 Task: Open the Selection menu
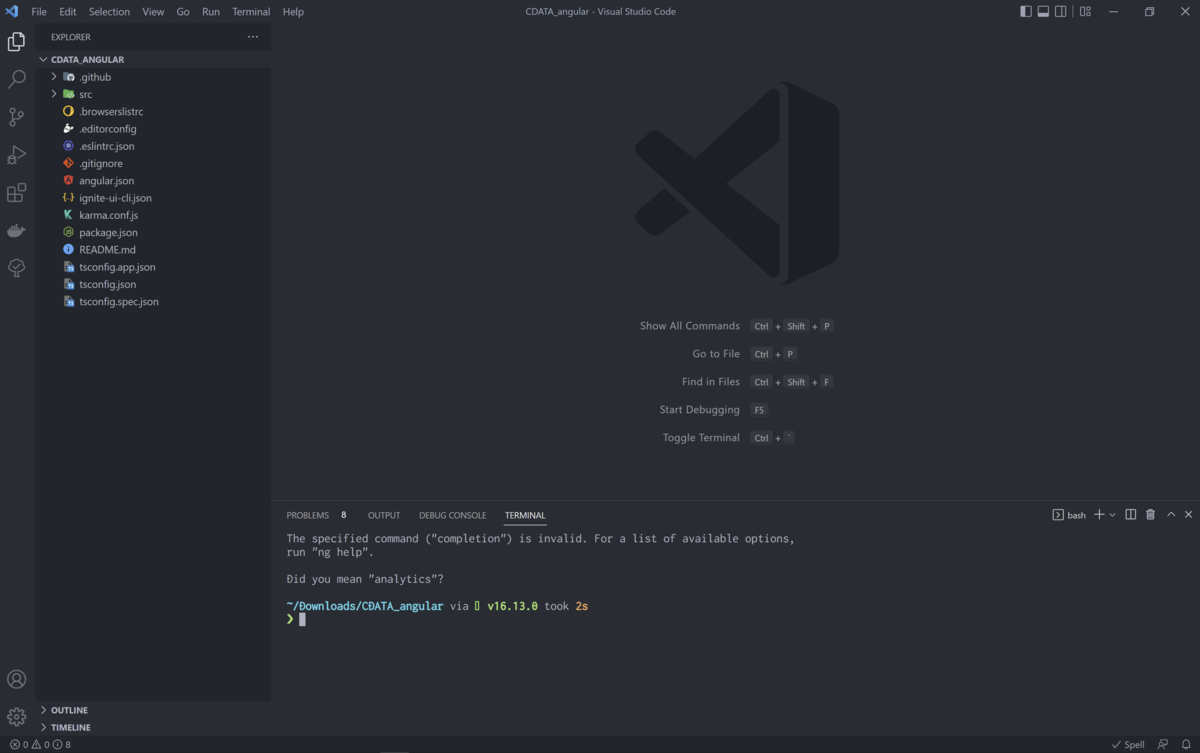(x=109, y=12)
